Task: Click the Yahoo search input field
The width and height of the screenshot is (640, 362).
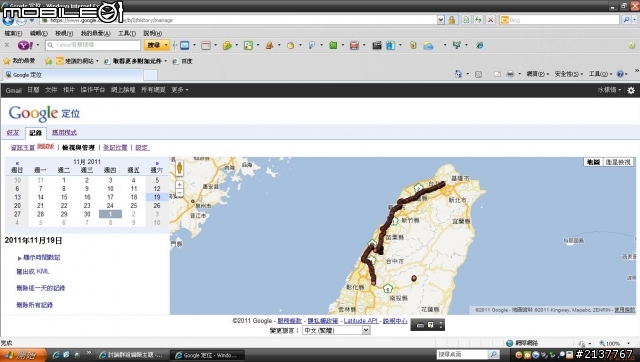Action: (93, 45)
